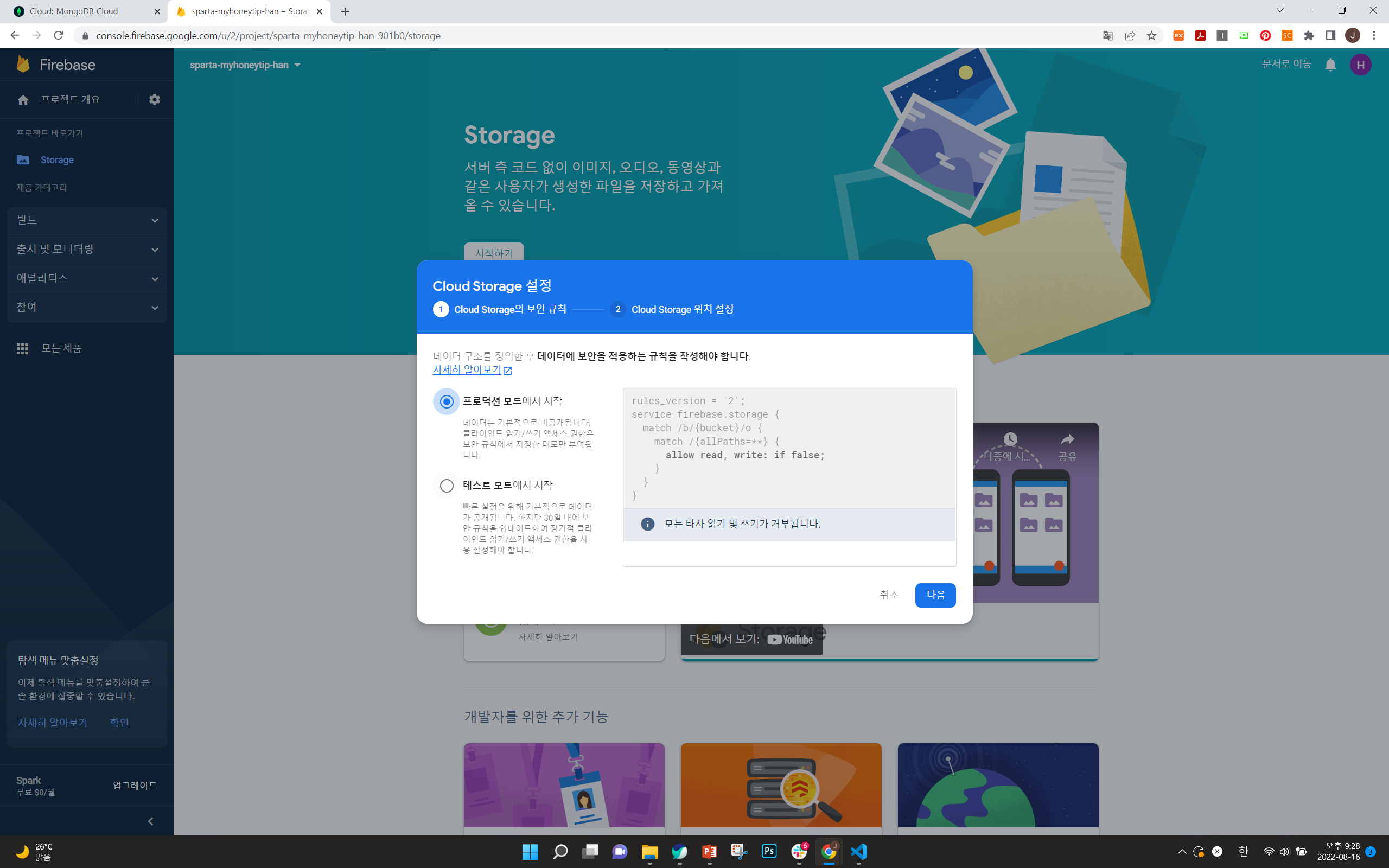Open Windows Start menu
This screenshot has height=868, width=1389.
[x=530, y=851]
